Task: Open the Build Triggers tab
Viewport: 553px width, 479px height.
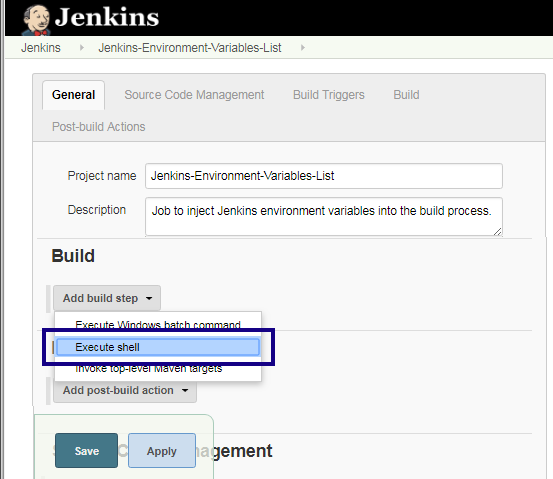Action: [x=329, y=95]
